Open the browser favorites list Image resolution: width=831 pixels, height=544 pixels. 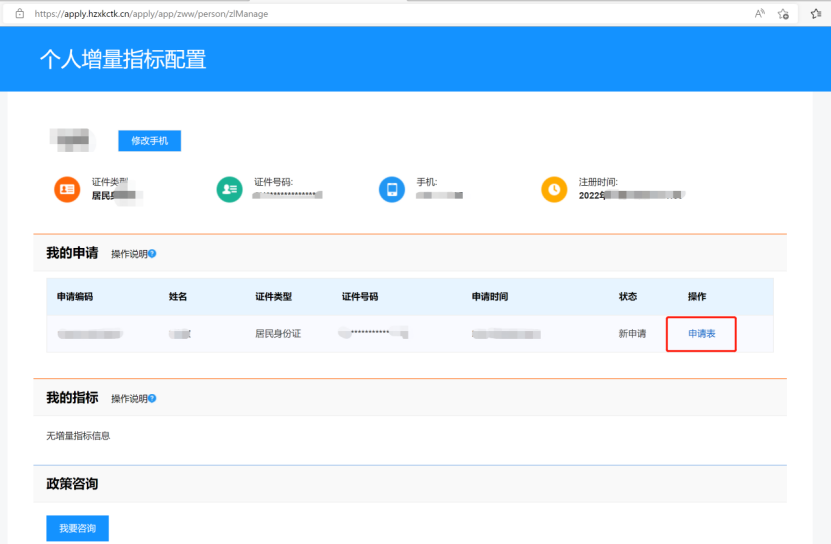point(815,14)
